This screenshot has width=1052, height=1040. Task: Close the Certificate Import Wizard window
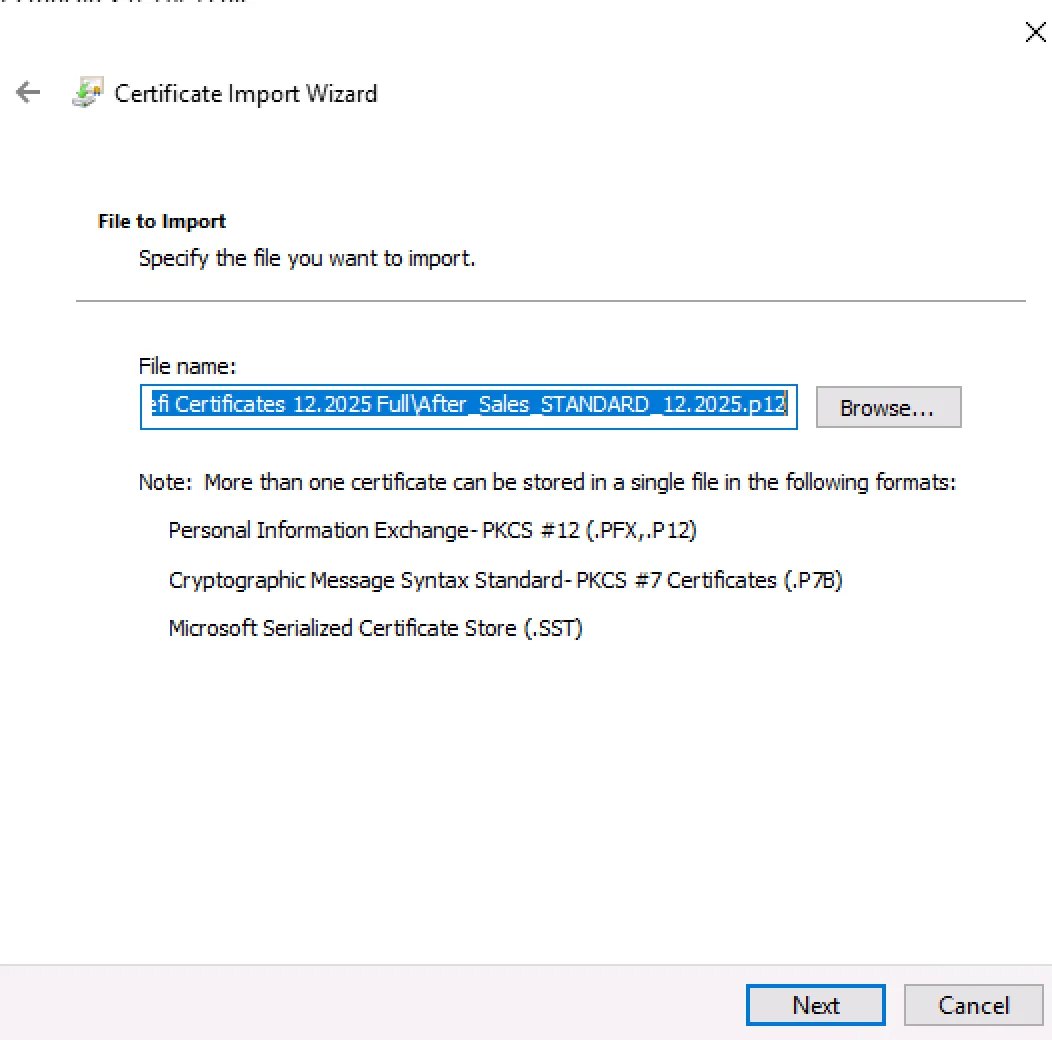[x=1035, y=32]
